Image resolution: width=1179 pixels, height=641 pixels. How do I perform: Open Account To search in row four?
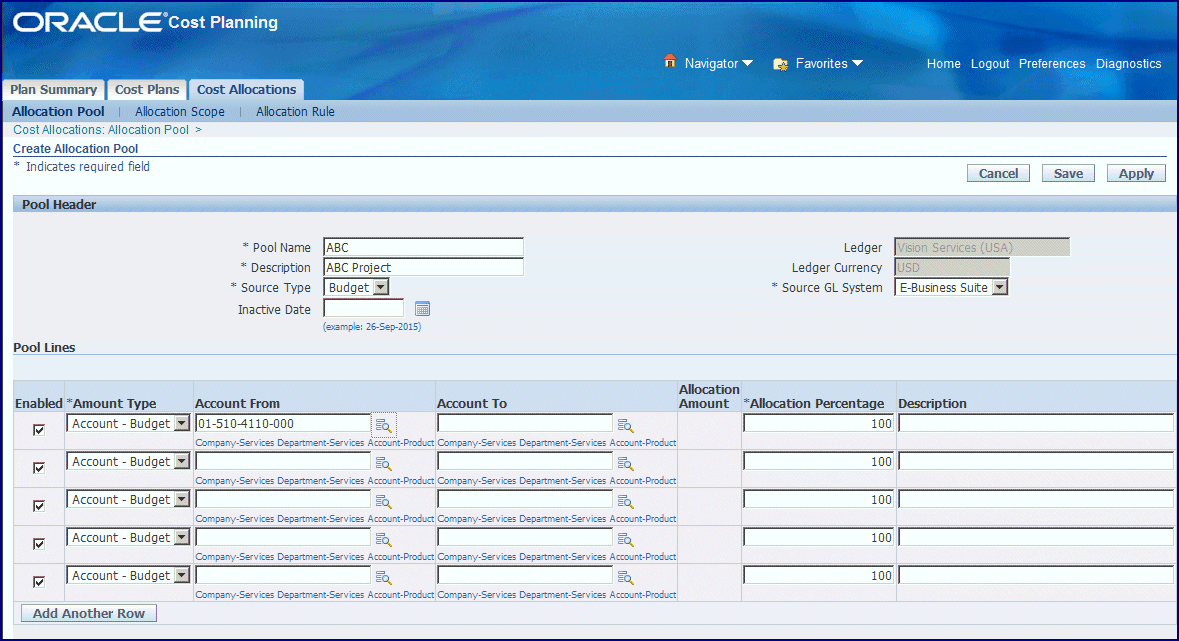pyautogui.click(x=625, y=539)
